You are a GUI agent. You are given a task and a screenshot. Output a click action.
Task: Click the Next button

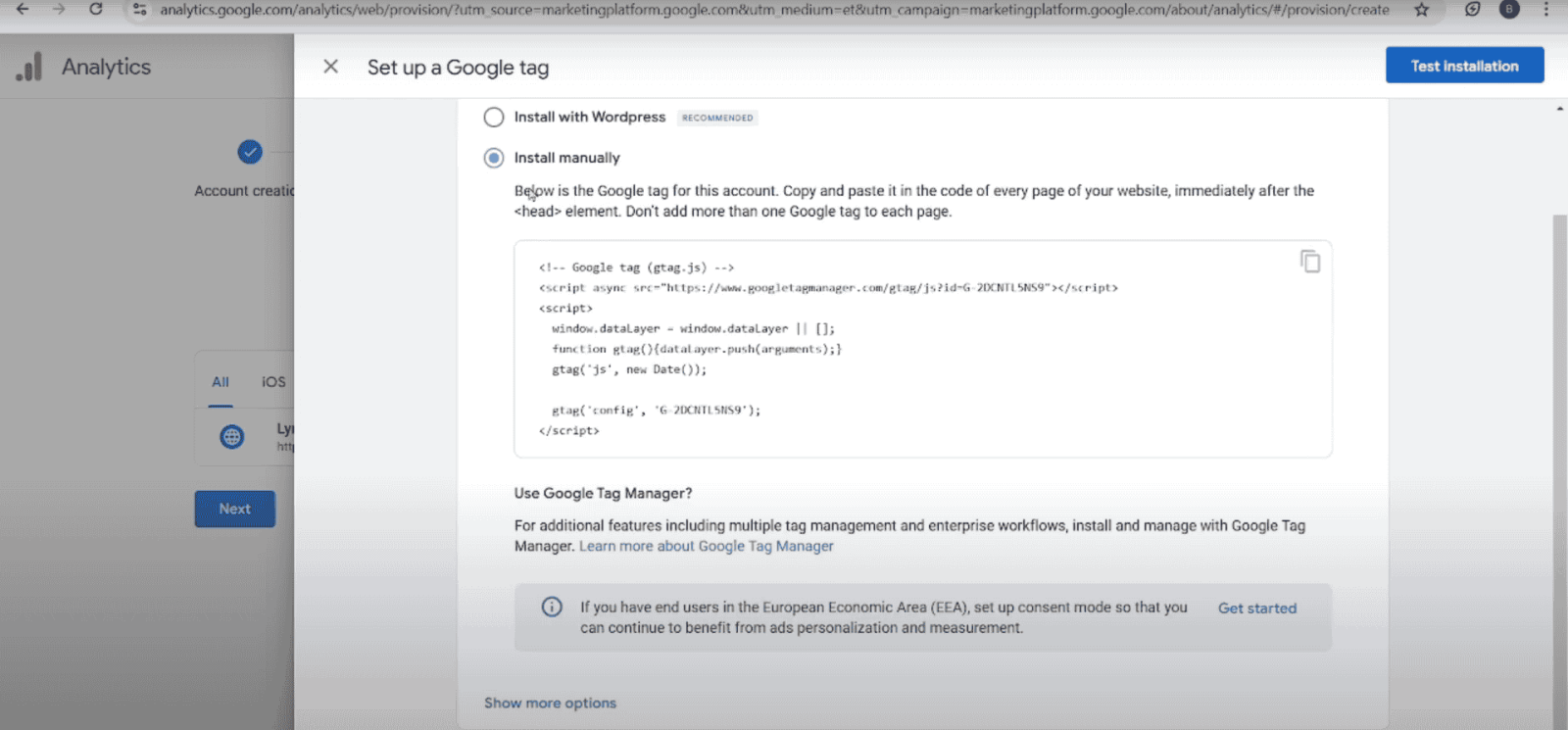[x=235, y=509]
